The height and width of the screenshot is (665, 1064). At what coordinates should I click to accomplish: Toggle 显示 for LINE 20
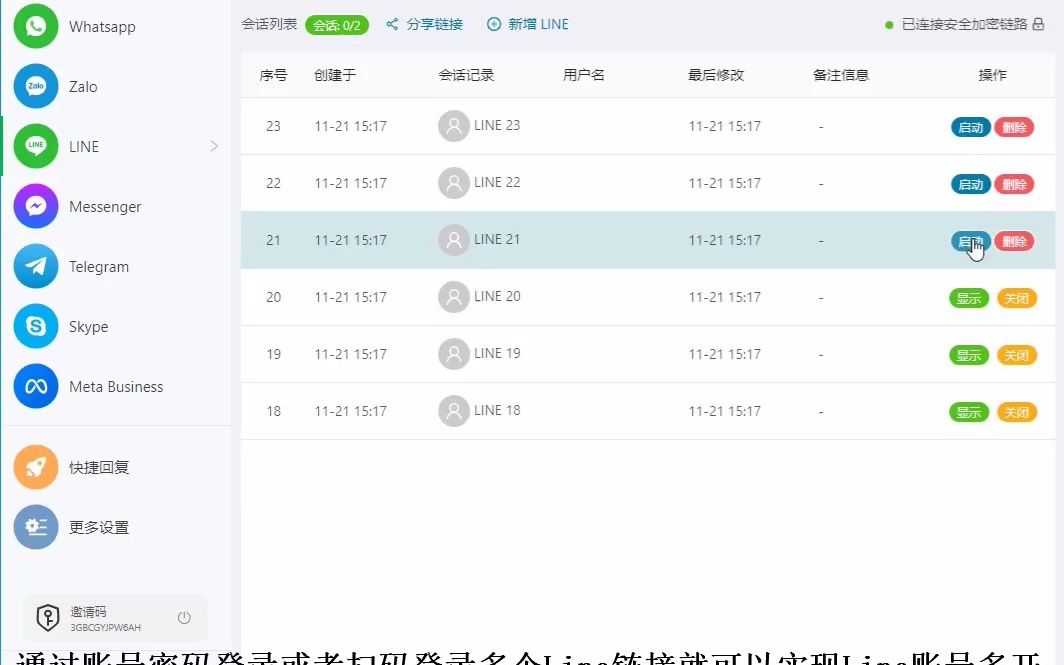click(x=967, y=297)
